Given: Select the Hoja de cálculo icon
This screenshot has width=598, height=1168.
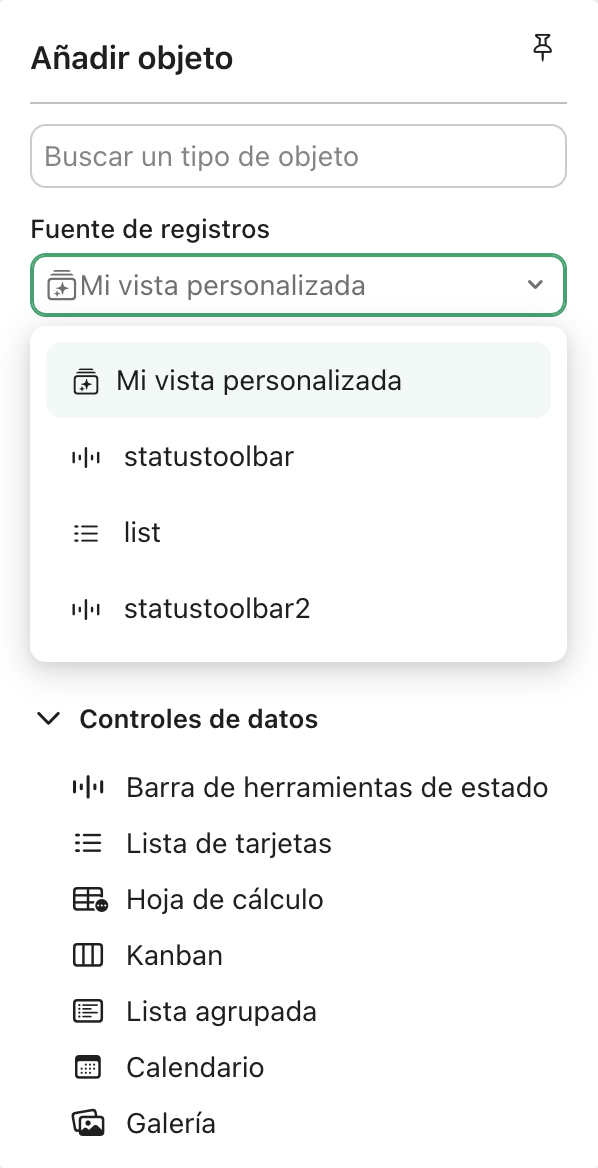Looking at the screenshot, I should click(x=88, y=899).
